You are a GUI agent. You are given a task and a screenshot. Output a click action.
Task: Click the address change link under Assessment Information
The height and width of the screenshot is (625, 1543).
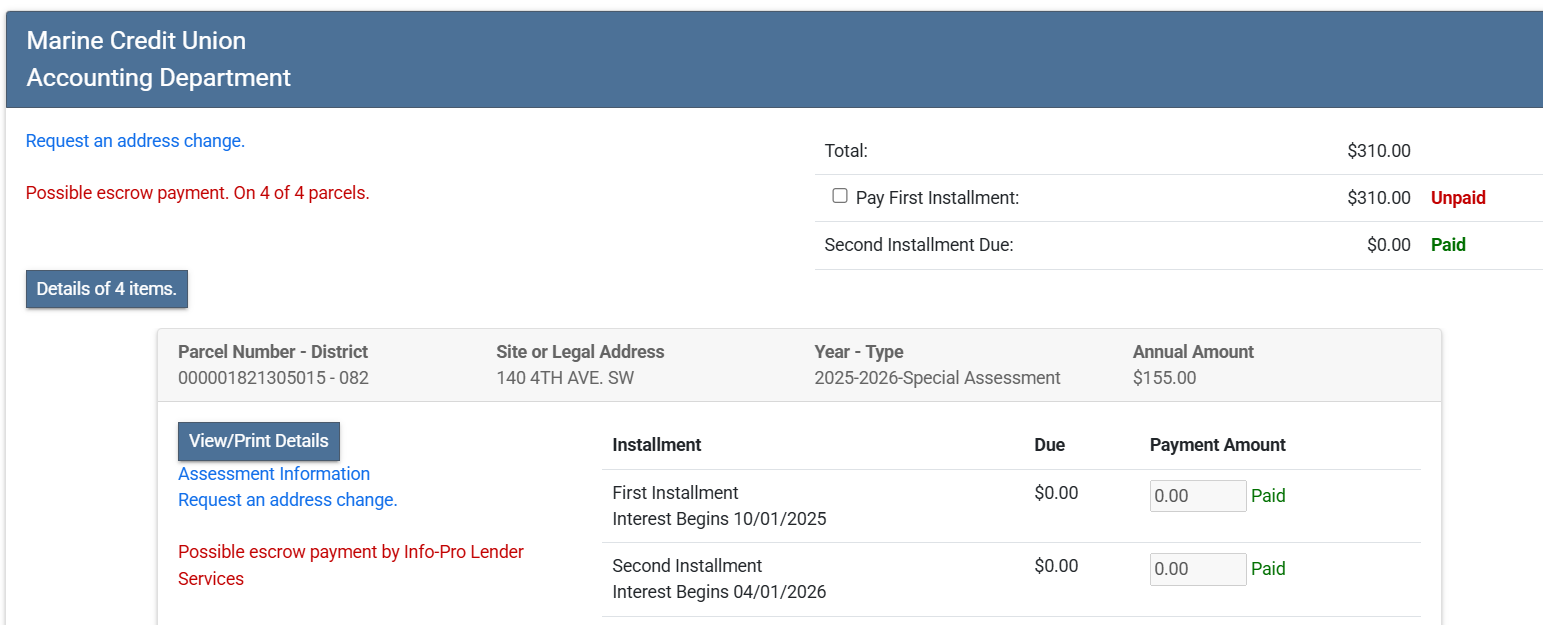pyautogui.click(x=288, y=500)
